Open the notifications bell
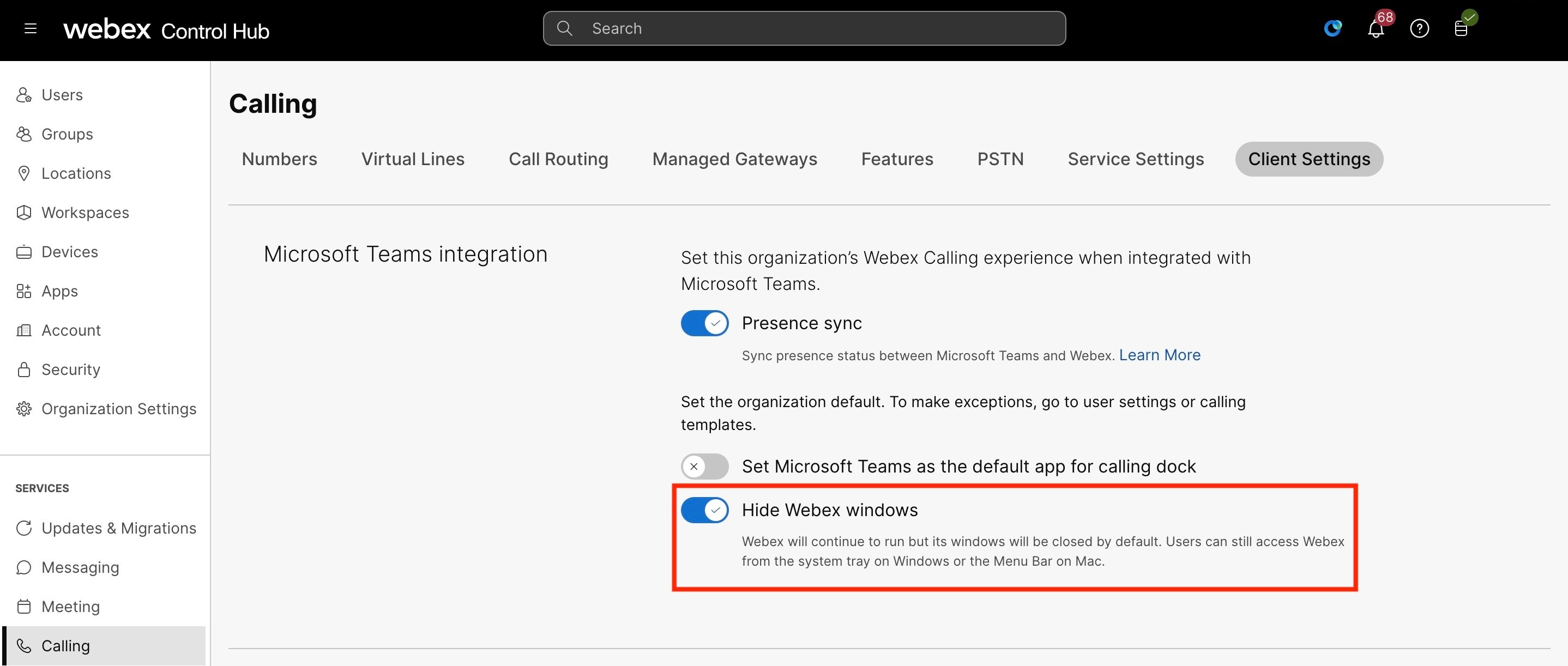 click(x=1376, y=28)
